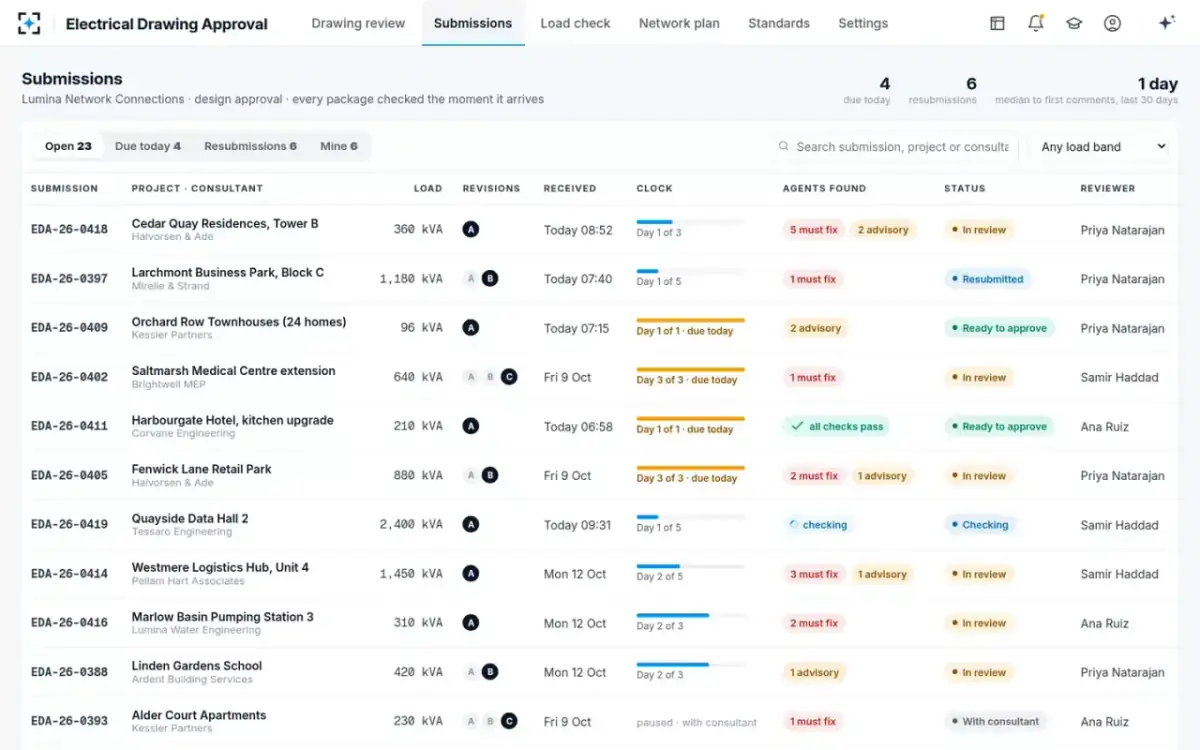Image resolution: width=1200 pixels, height=750 pixels.
Task: Click the 5 must fix badge
Action: (x=813, y=230)
